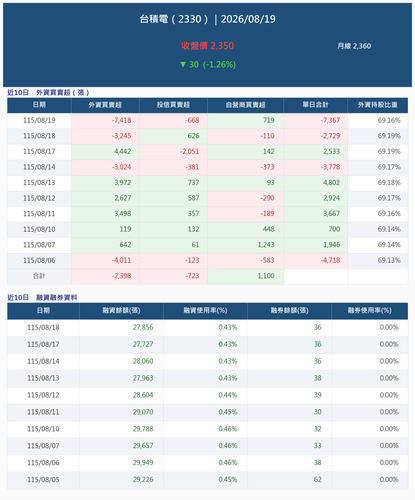Viewport: 415px width, 500px height.
Task: Click the margin balance 28,060
Action: click(x=143, y=361)
